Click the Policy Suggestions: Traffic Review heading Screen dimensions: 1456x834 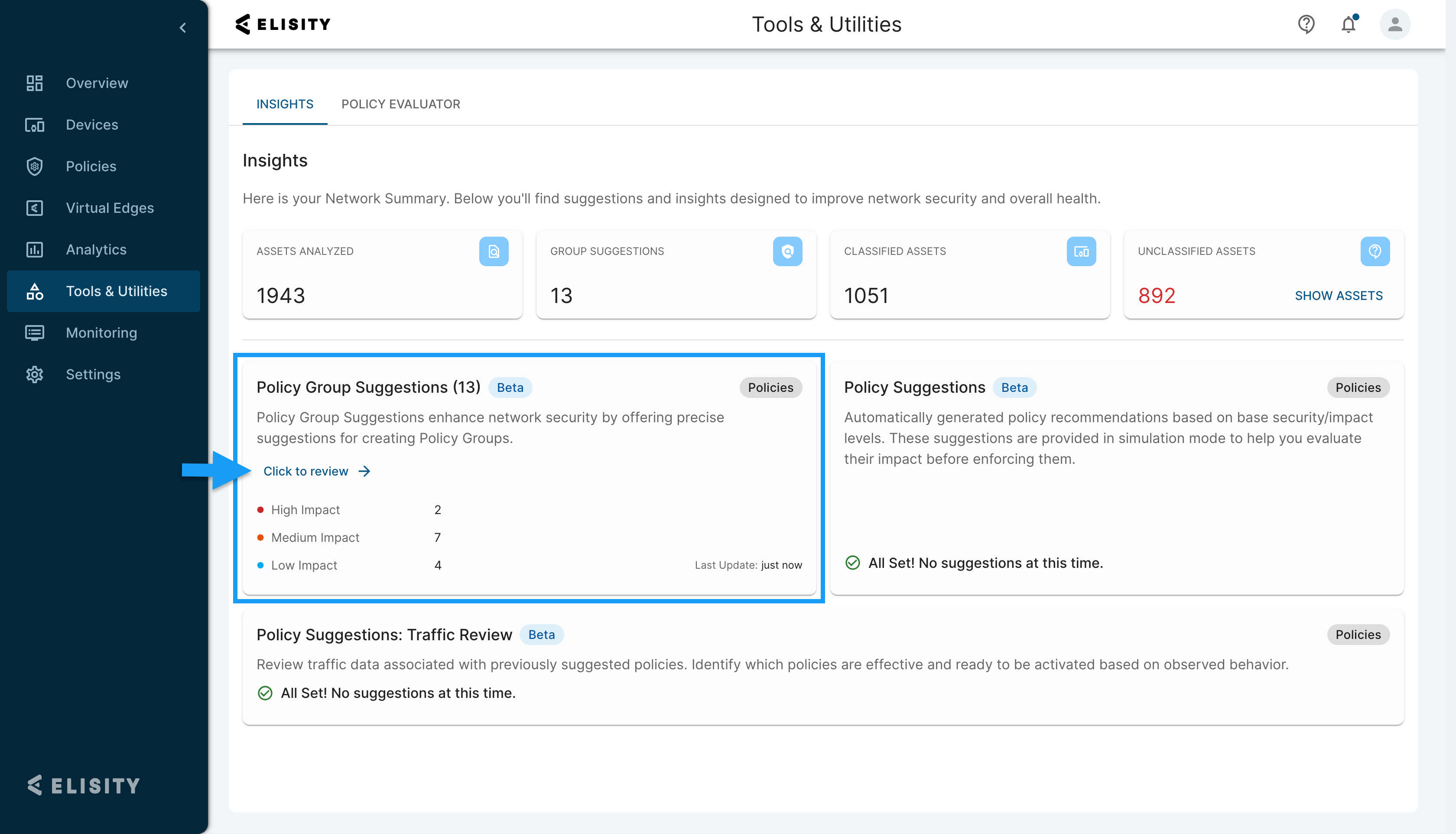384,635
